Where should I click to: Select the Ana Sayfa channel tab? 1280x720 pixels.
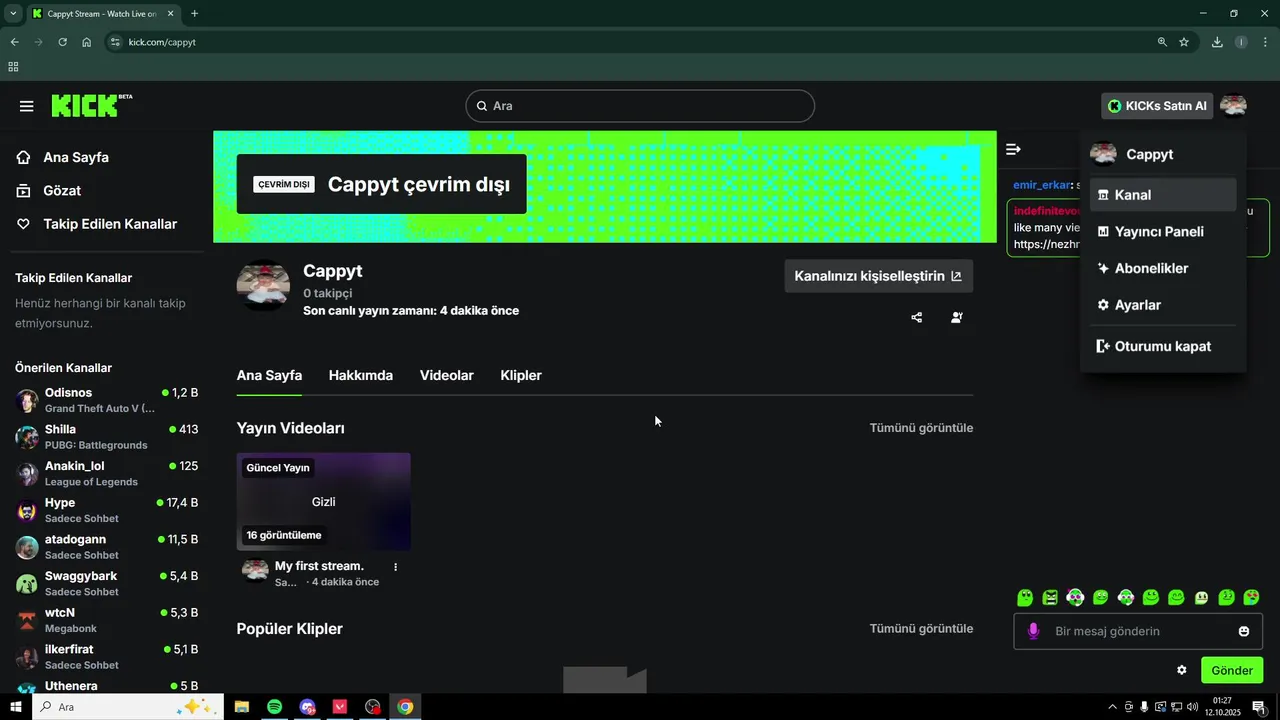[269, 376]
